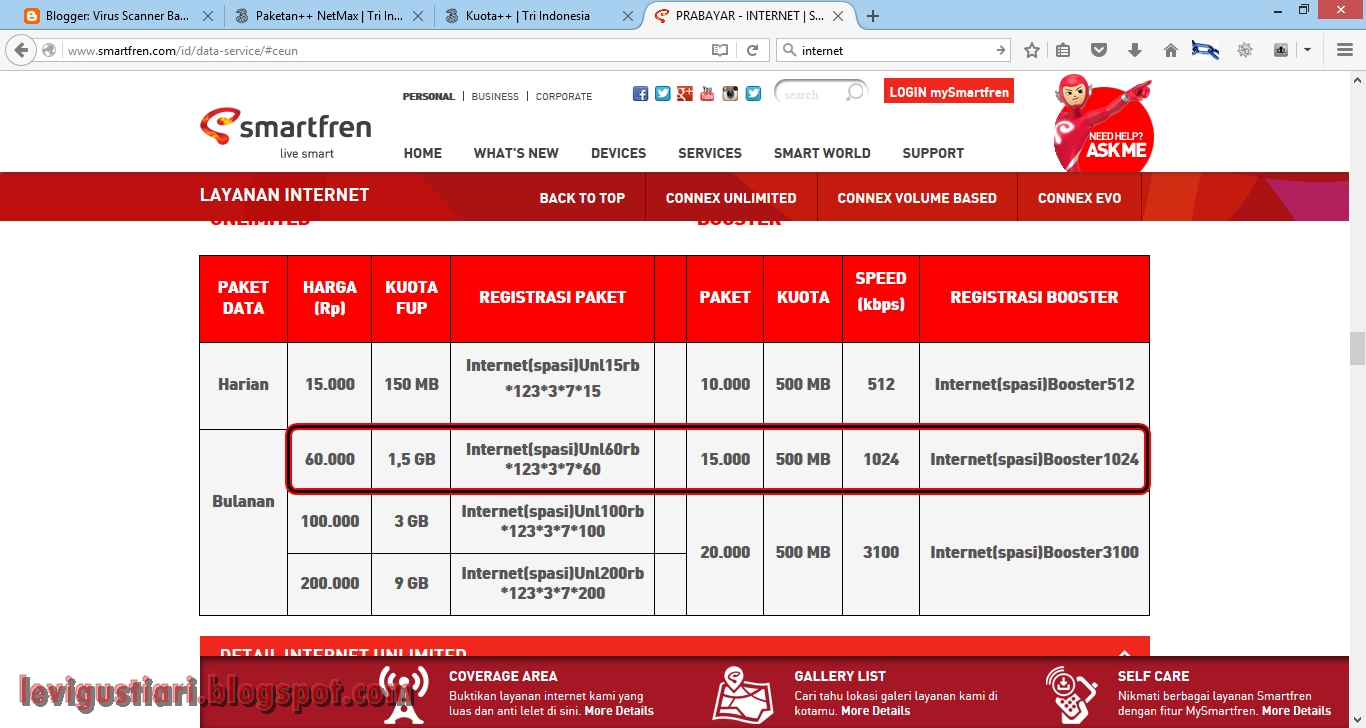Go back using the browser back arrow
Screen dimensions: 1366x728
(x=22, y=50)
